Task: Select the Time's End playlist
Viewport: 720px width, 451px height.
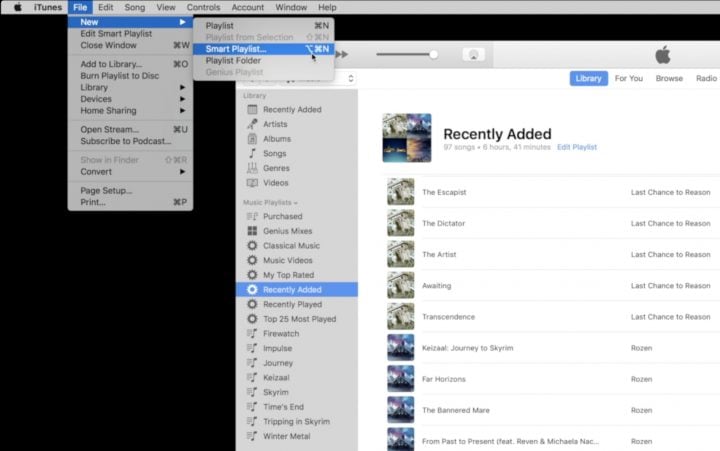Action: click(x=283, y=407)
